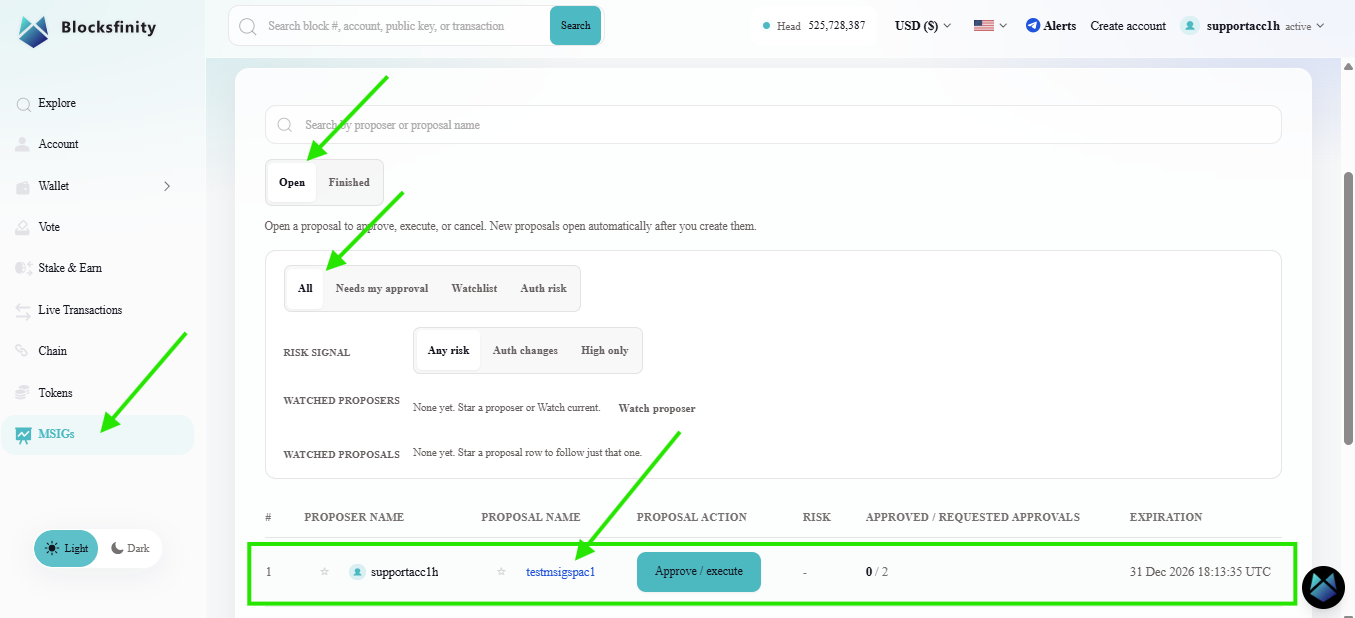Click Create account link

(1128, 26)
